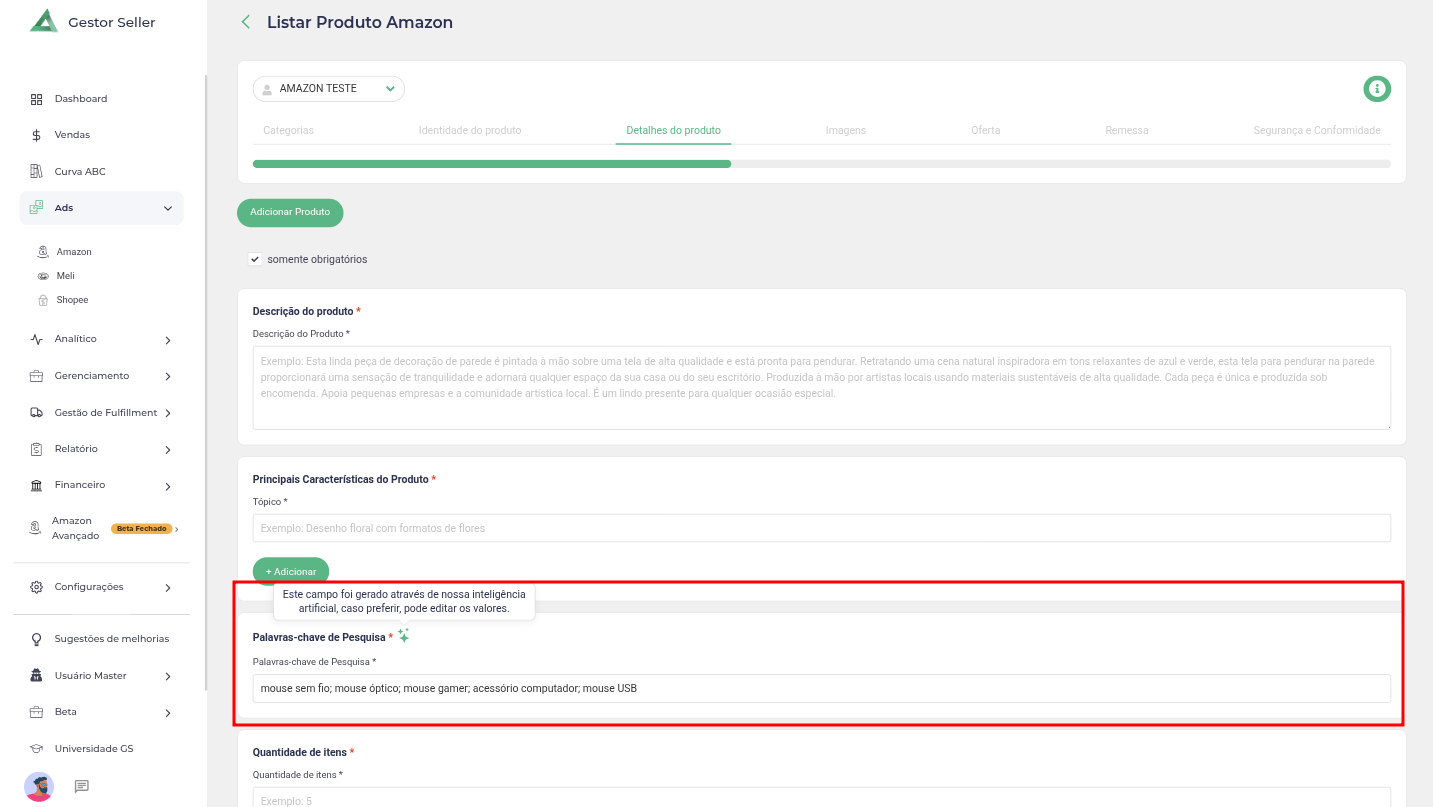Click the green info icon
The image size is (1433, 807).
(x=1377, y=89)
